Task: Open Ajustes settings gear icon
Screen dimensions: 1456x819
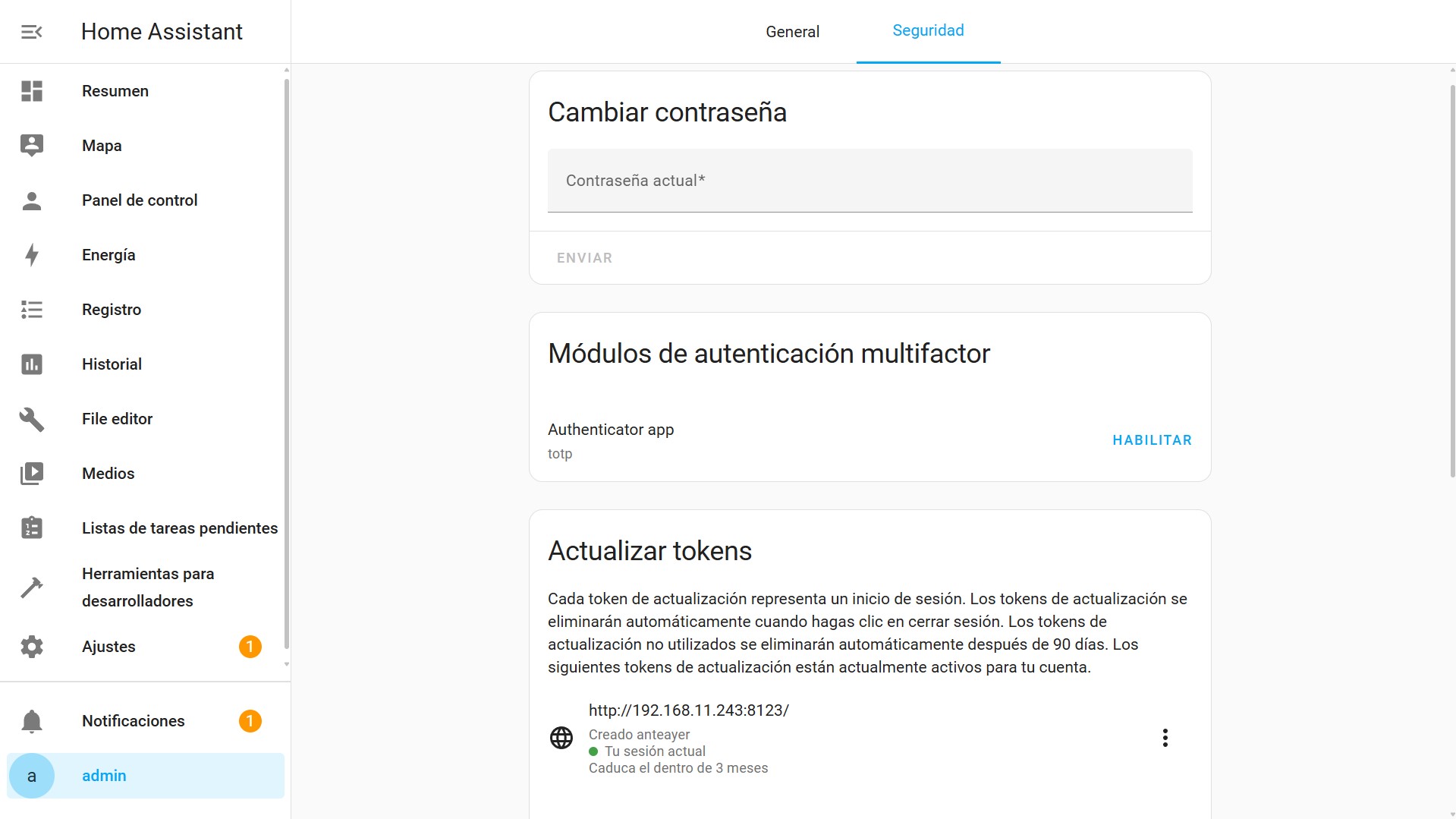Action: click(30, 646)
